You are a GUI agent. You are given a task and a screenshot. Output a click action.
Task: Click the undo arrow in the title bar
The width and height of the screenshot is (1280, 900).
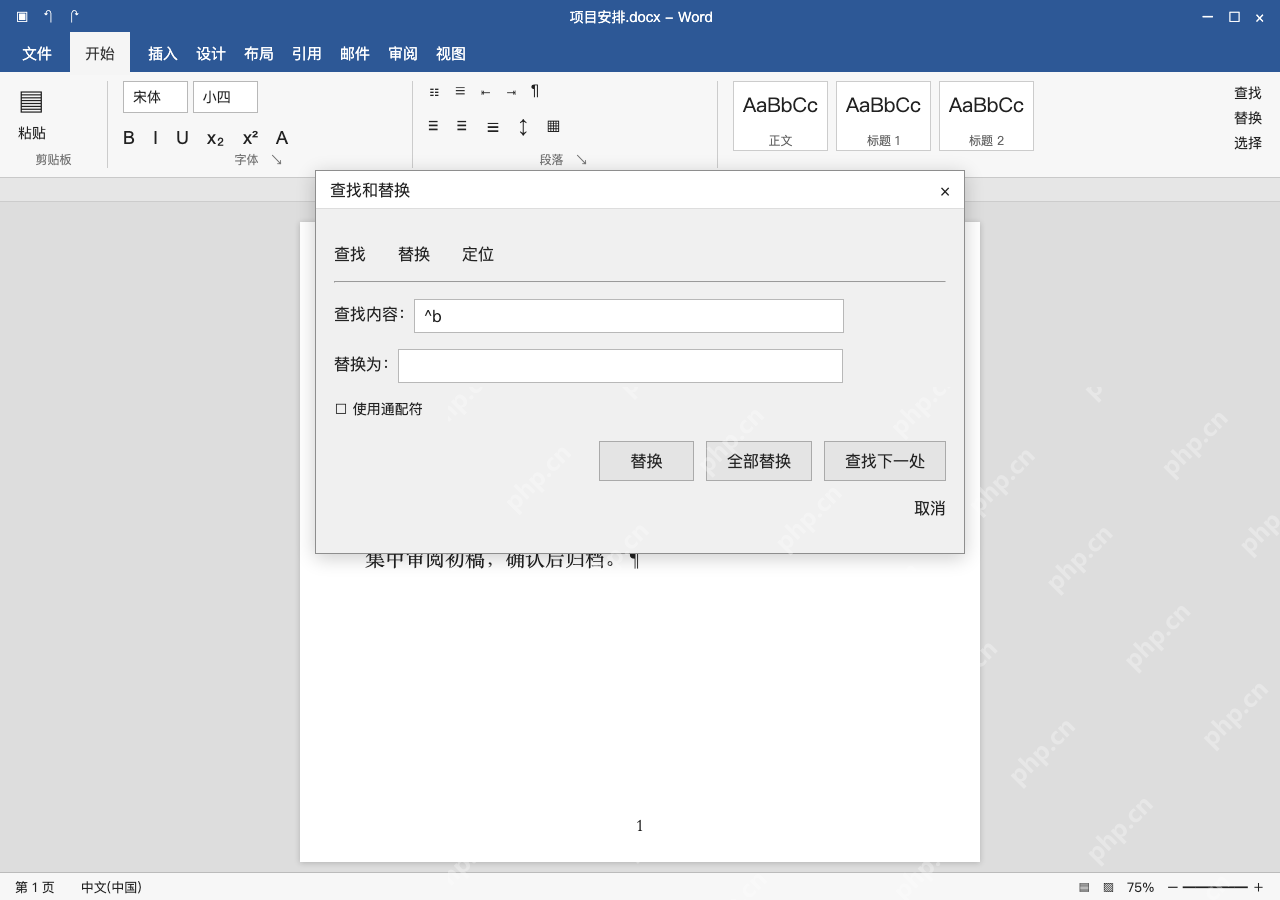[48, 16]
